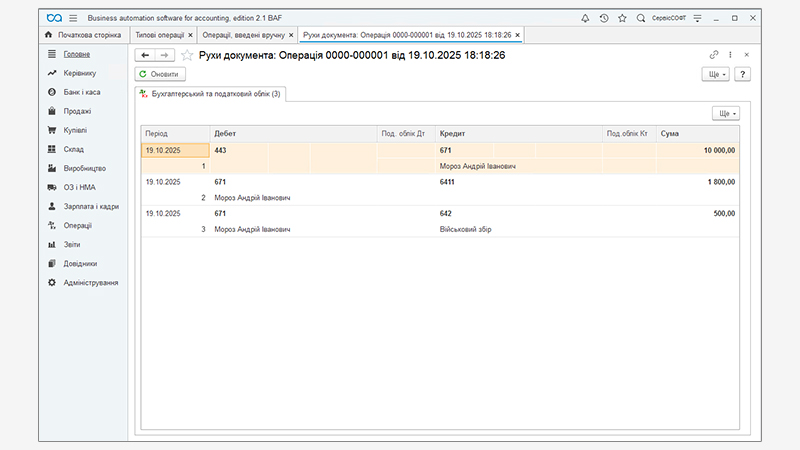Screen dimensions: 800x450
Task: Expand the upper Ще dropdown
Action: 716,74
